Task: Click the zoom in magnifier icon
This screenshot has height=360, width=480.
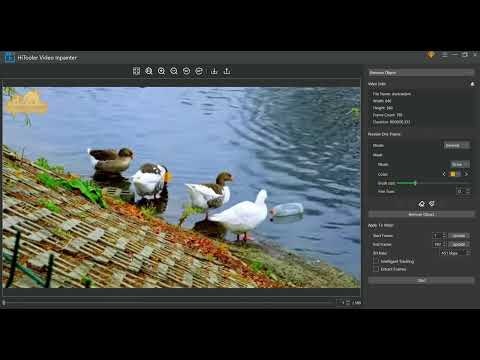Action: pos(161,71)
